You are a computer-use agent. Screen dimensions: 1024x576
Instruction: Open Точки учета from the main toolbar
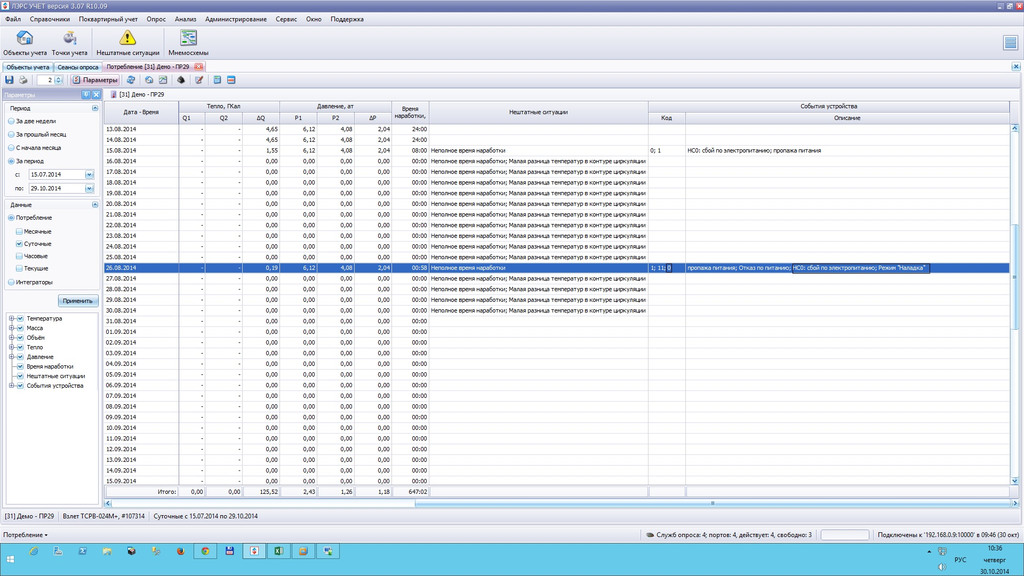point(69,42)
